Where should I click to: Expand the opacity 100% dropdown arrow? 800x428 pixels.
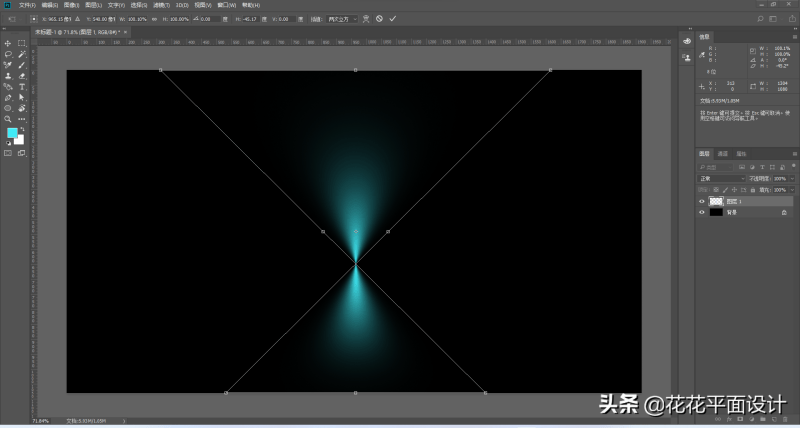792,178
